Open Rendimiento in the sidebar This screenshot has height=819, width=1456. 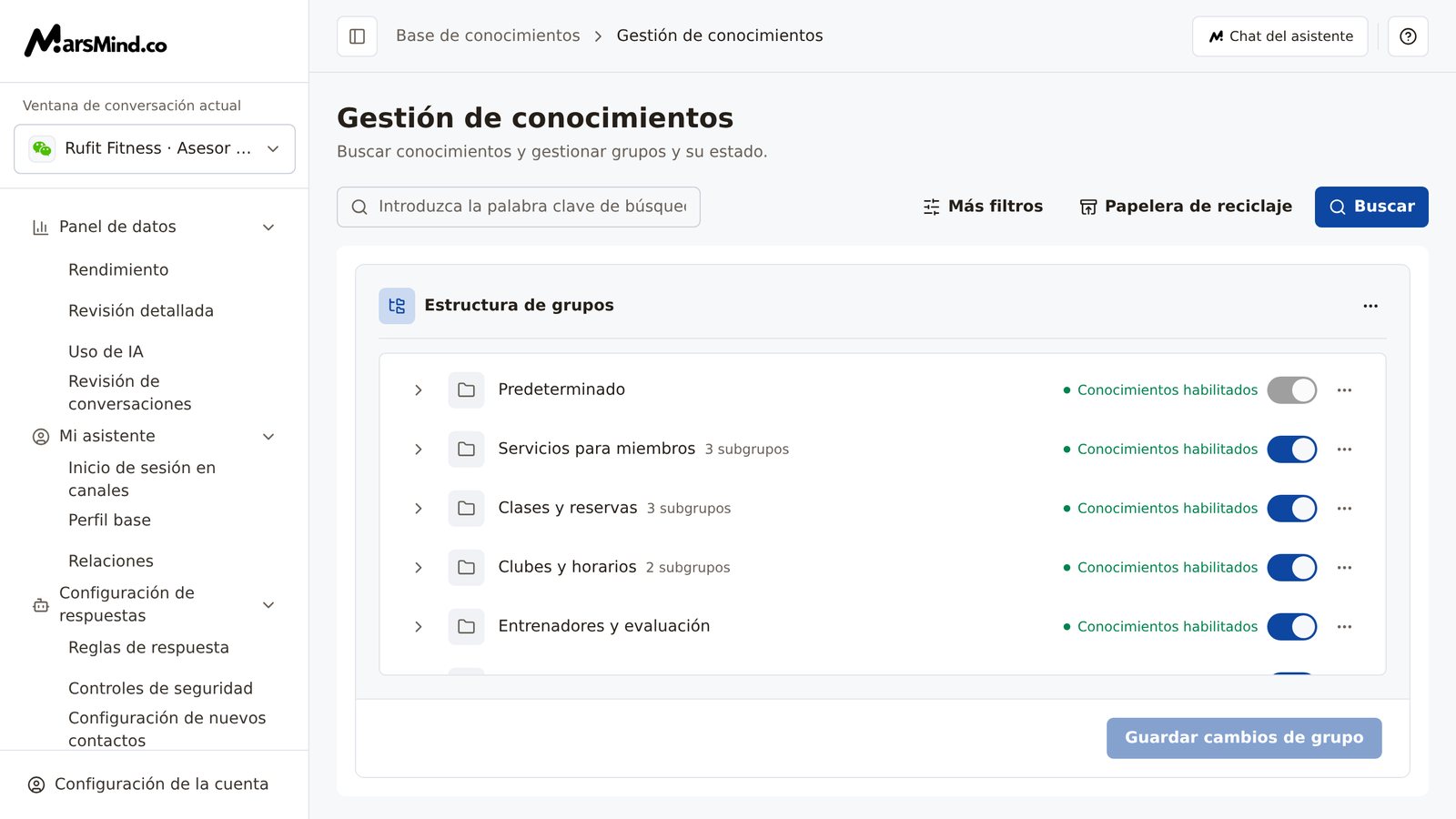click(x=118, y=270)
